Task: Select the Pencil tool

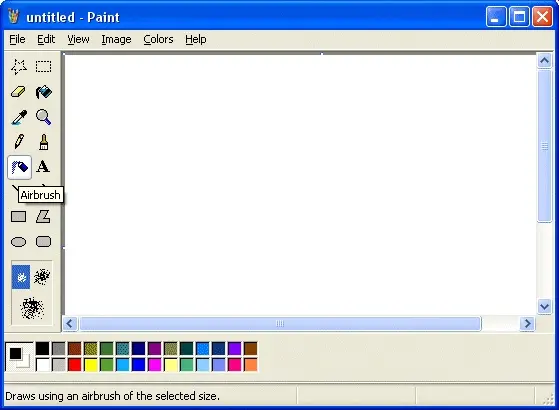Action: (x=19, y=142)
